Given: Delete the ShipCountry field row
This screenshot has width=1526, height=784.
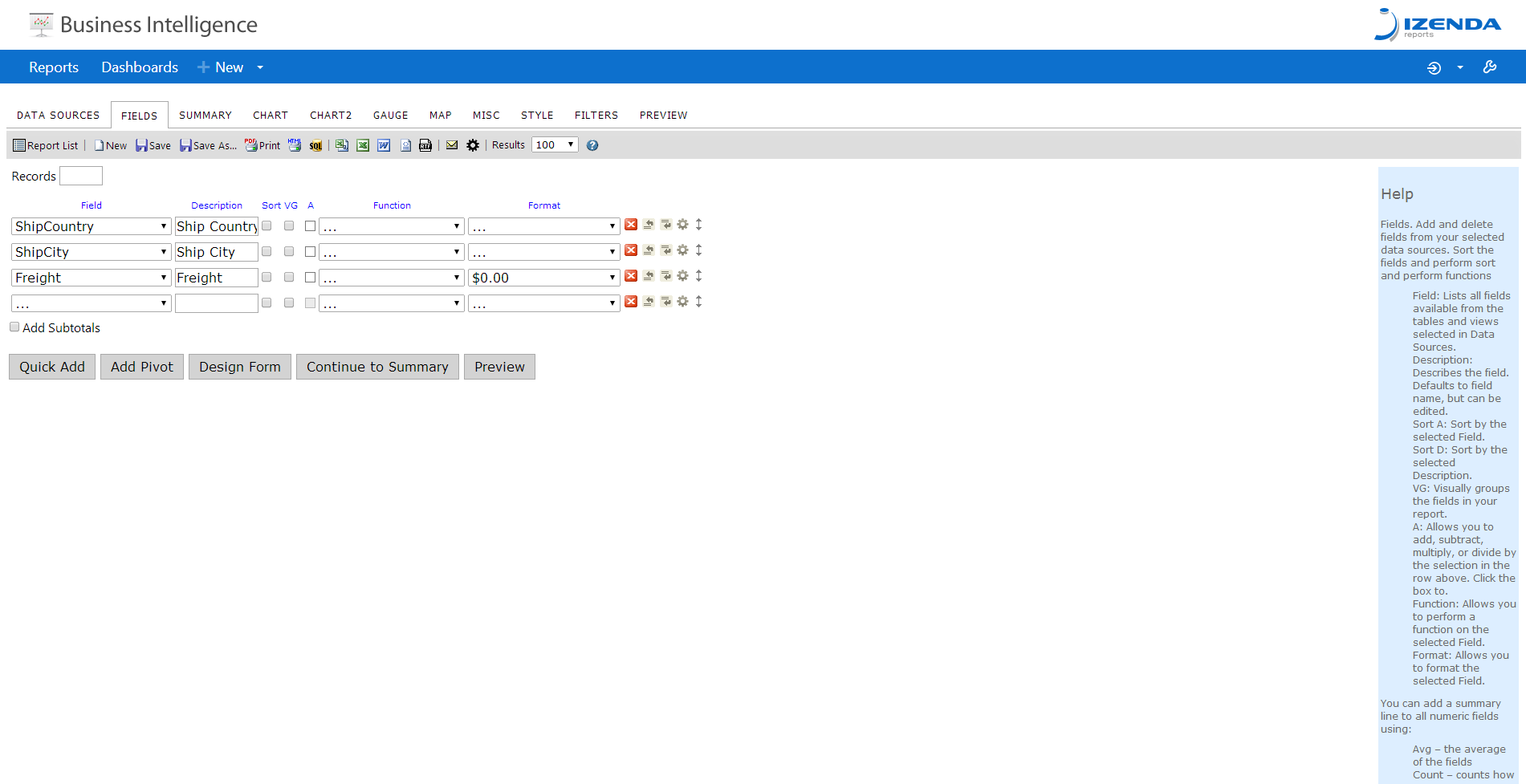Looking at the screenshot, I should pos(631,225).
